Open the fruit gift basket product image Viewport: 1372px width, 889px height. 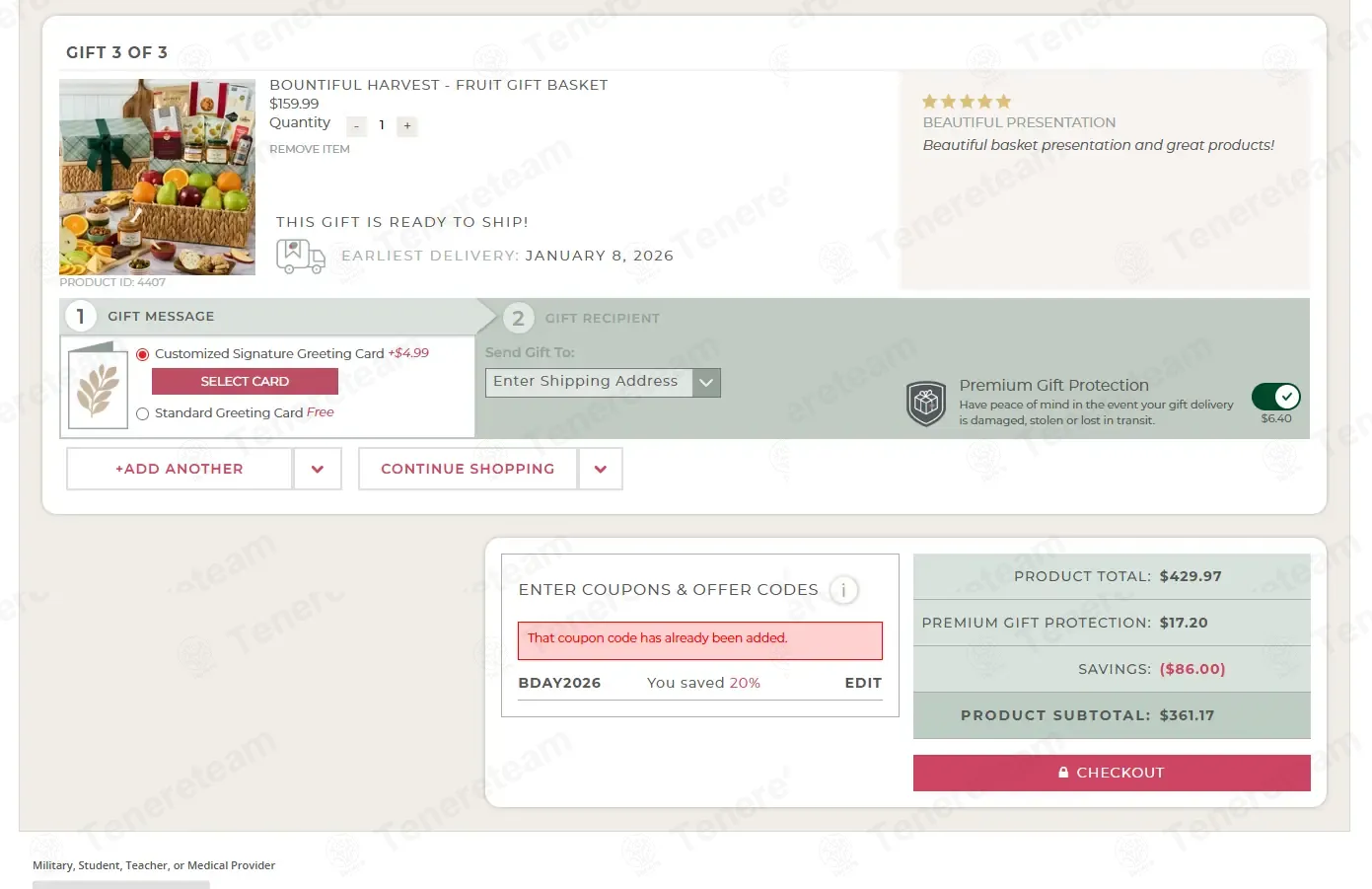coord(158,177)
